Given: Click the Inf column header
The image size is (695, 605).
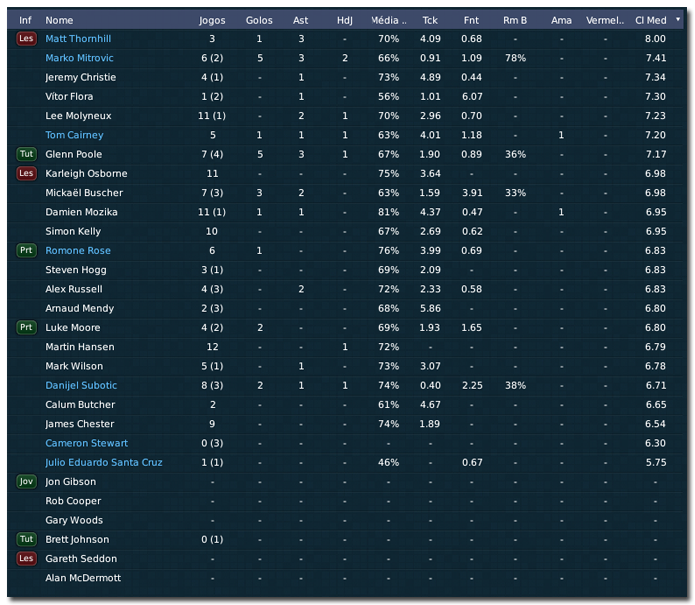Looking at the screenshot, I should point(26,20).
